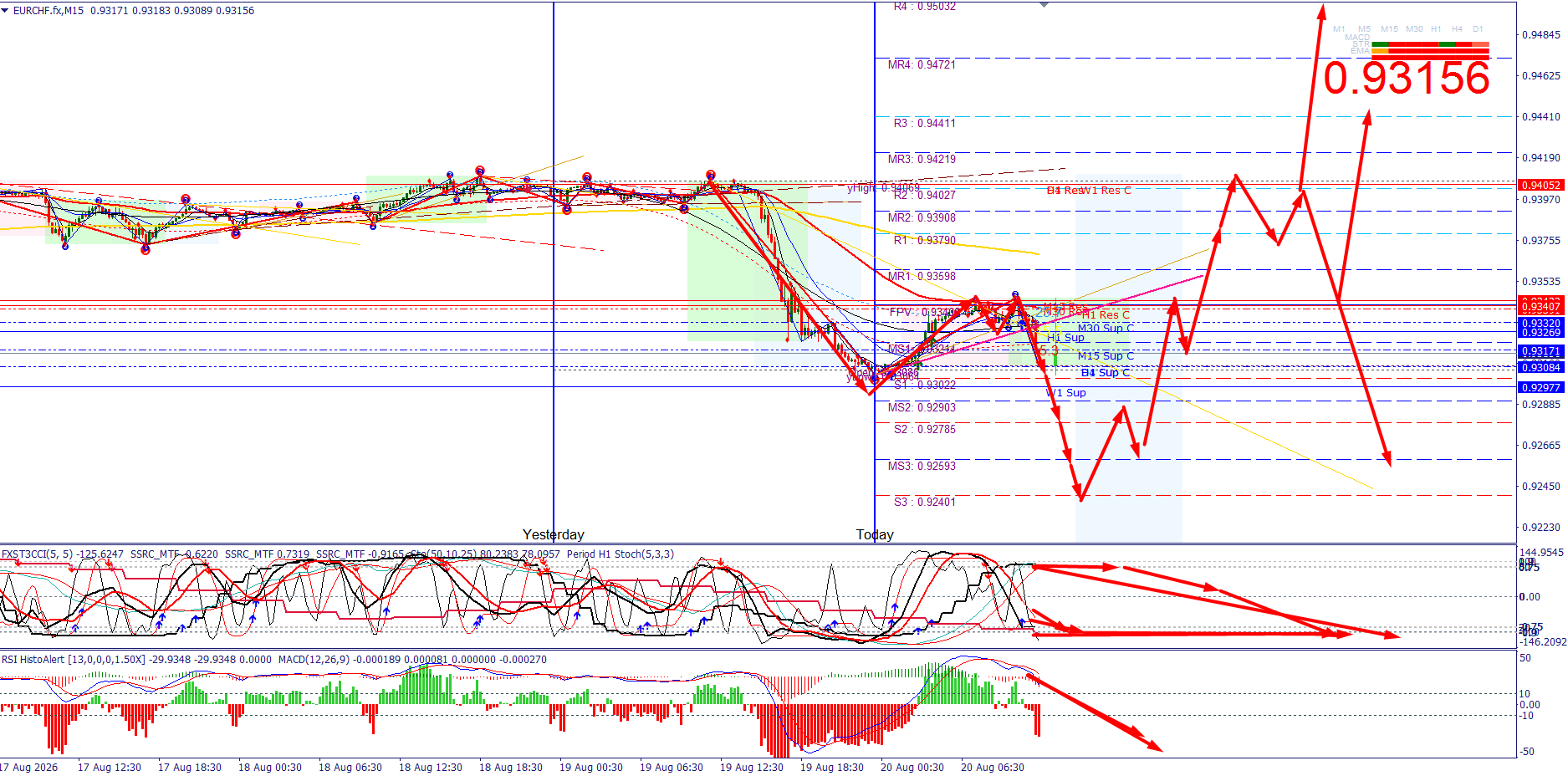Click the red 0.94052 price tag on axis
Viewport: 1568px width, 776px height.
click(x=1540, y=185)
